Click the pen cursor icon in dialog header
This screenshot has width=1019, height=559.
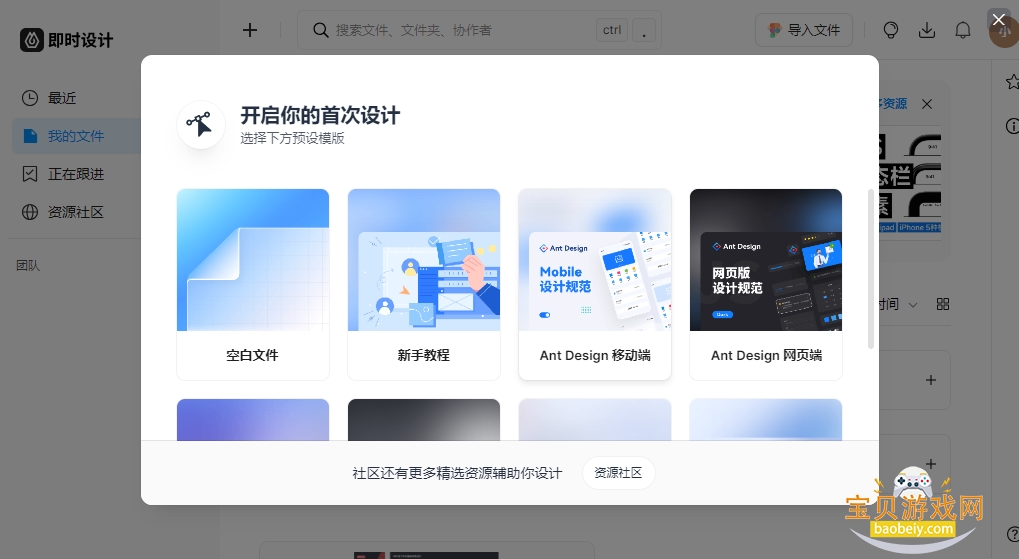201,124
